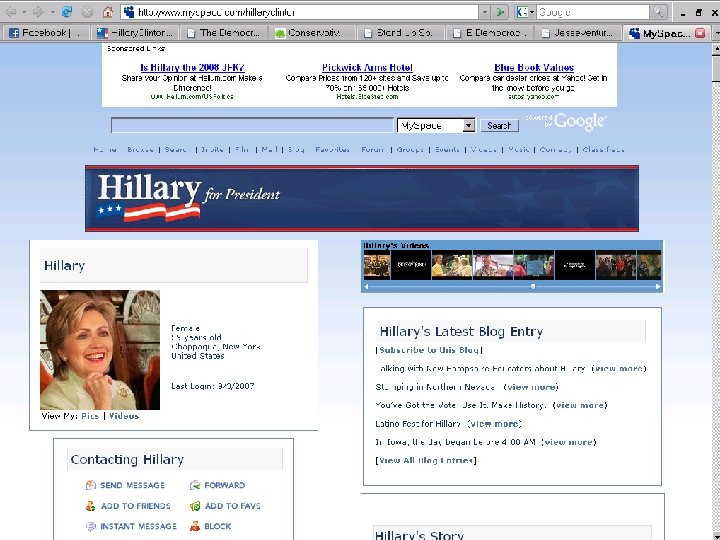720x540 pixels.
Task: Click View All Blog Entries link
Action: tap(426, 461)
